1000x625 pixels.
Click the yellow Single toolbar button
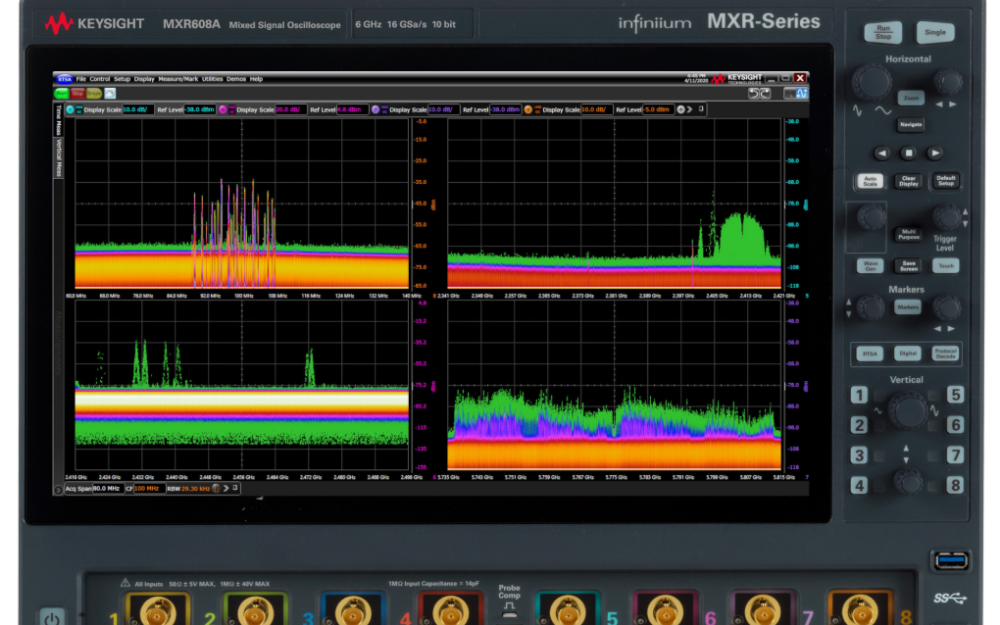(94, 94)
